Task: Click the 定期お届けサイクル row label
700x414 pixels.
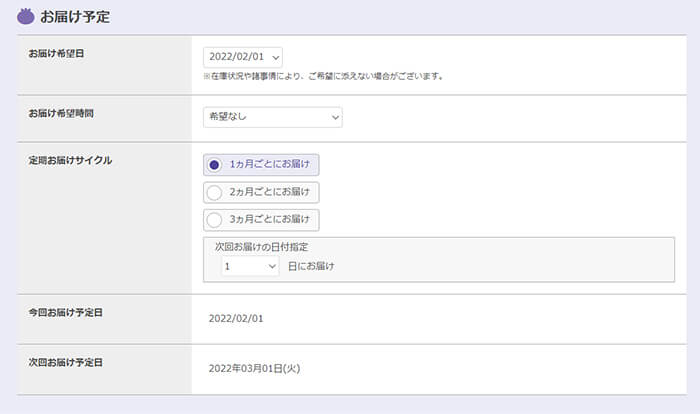Action: click(70, 160)
